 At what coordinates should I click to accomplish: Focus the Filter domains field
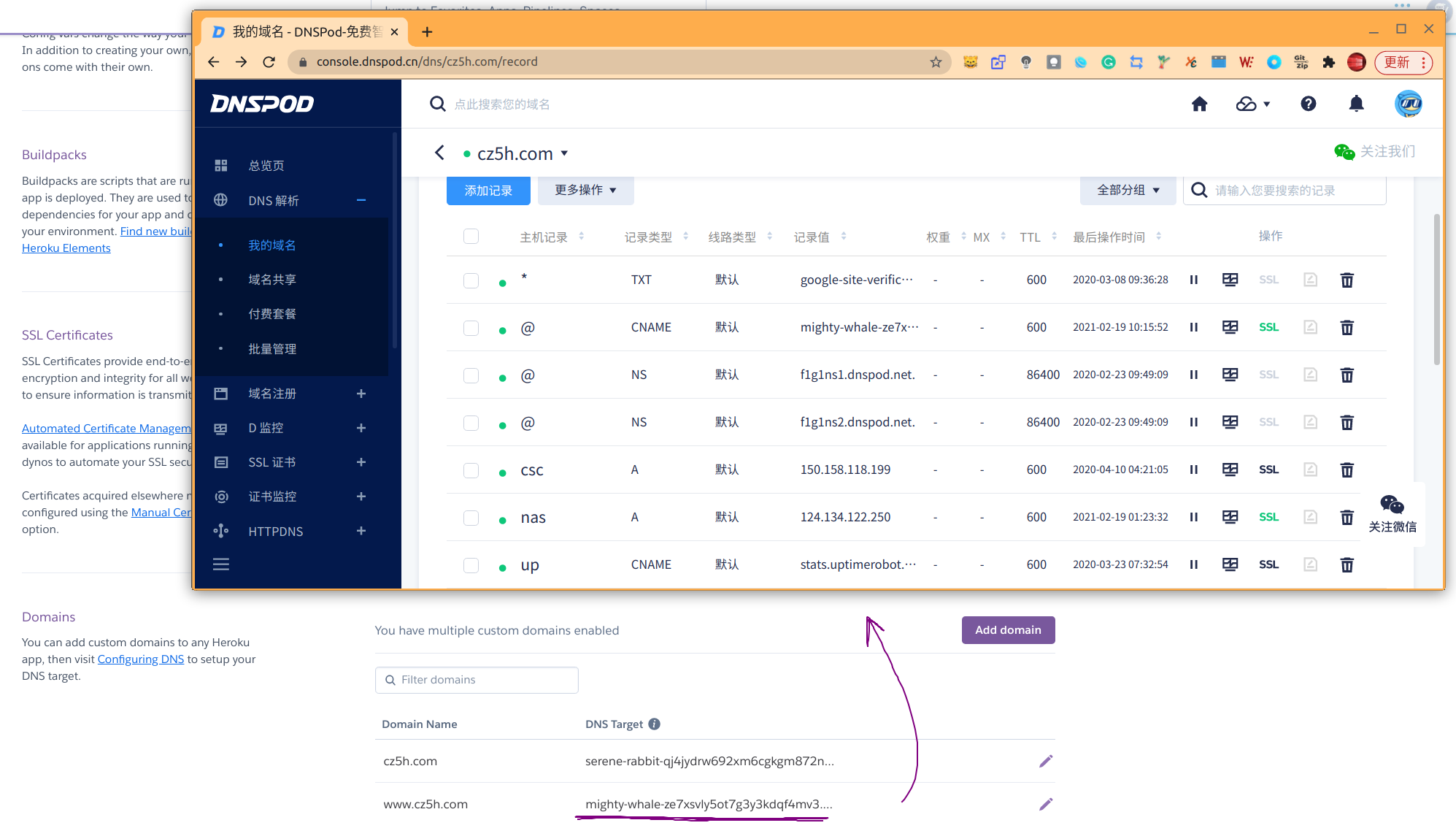(x=477, y=680)
